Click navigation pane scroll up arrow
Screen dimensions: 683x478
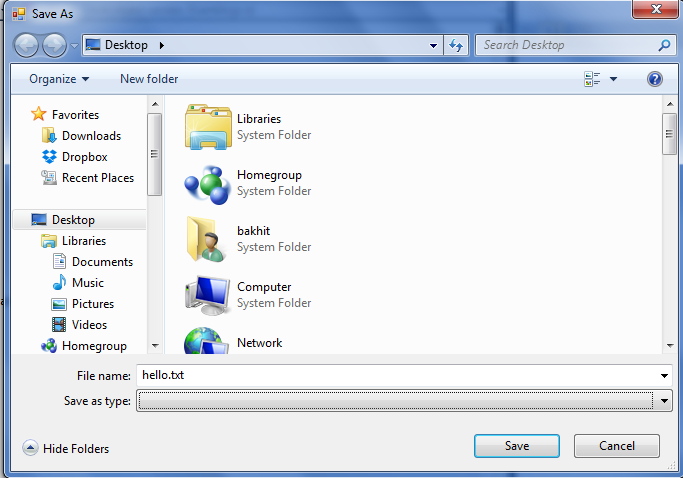[155, 104]
